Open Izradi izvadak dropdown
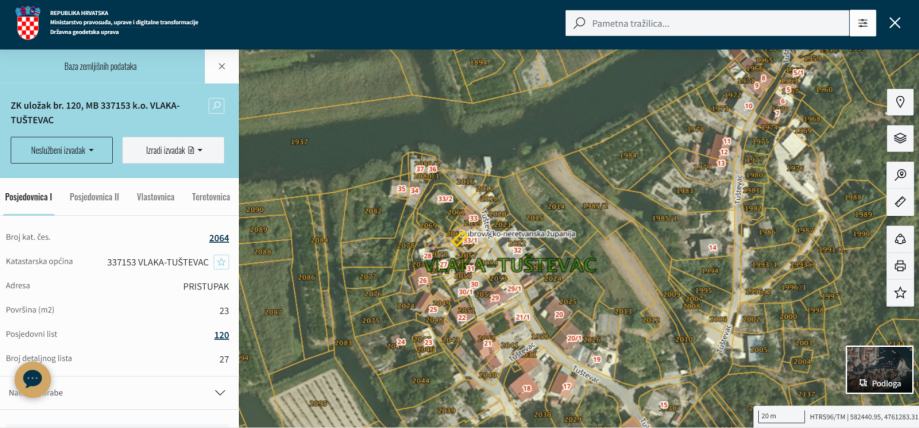The height and width of the screenshot is (428, 919). (173, 150)
